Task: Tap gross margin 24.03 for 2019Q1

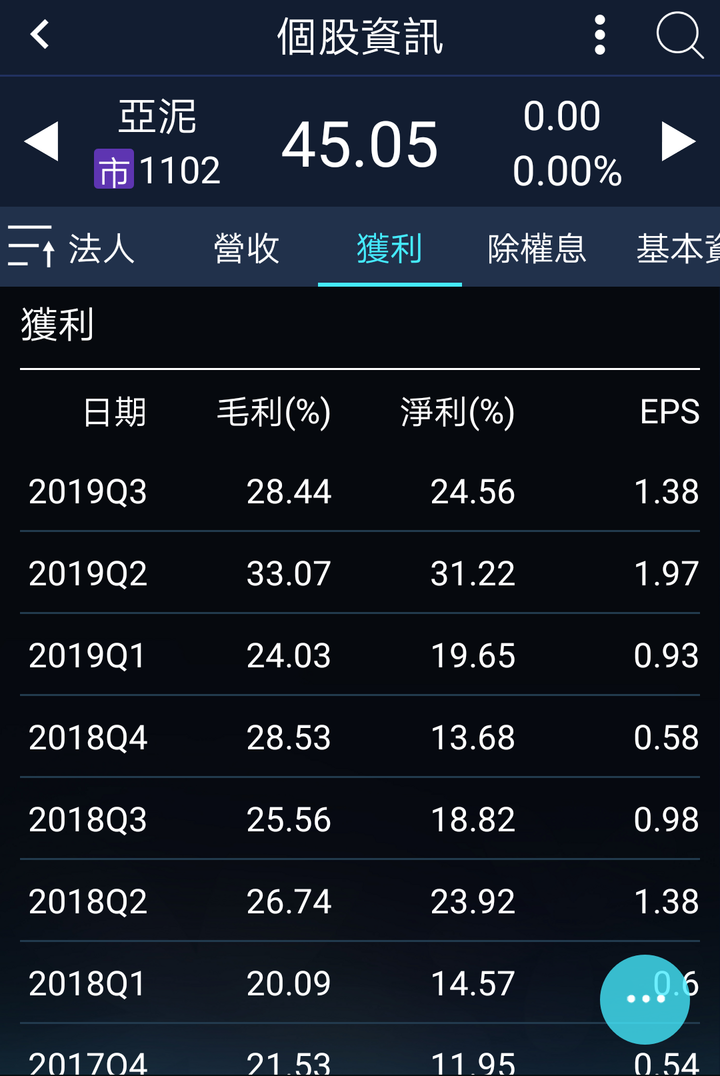Action: click(x=289, y=656)
